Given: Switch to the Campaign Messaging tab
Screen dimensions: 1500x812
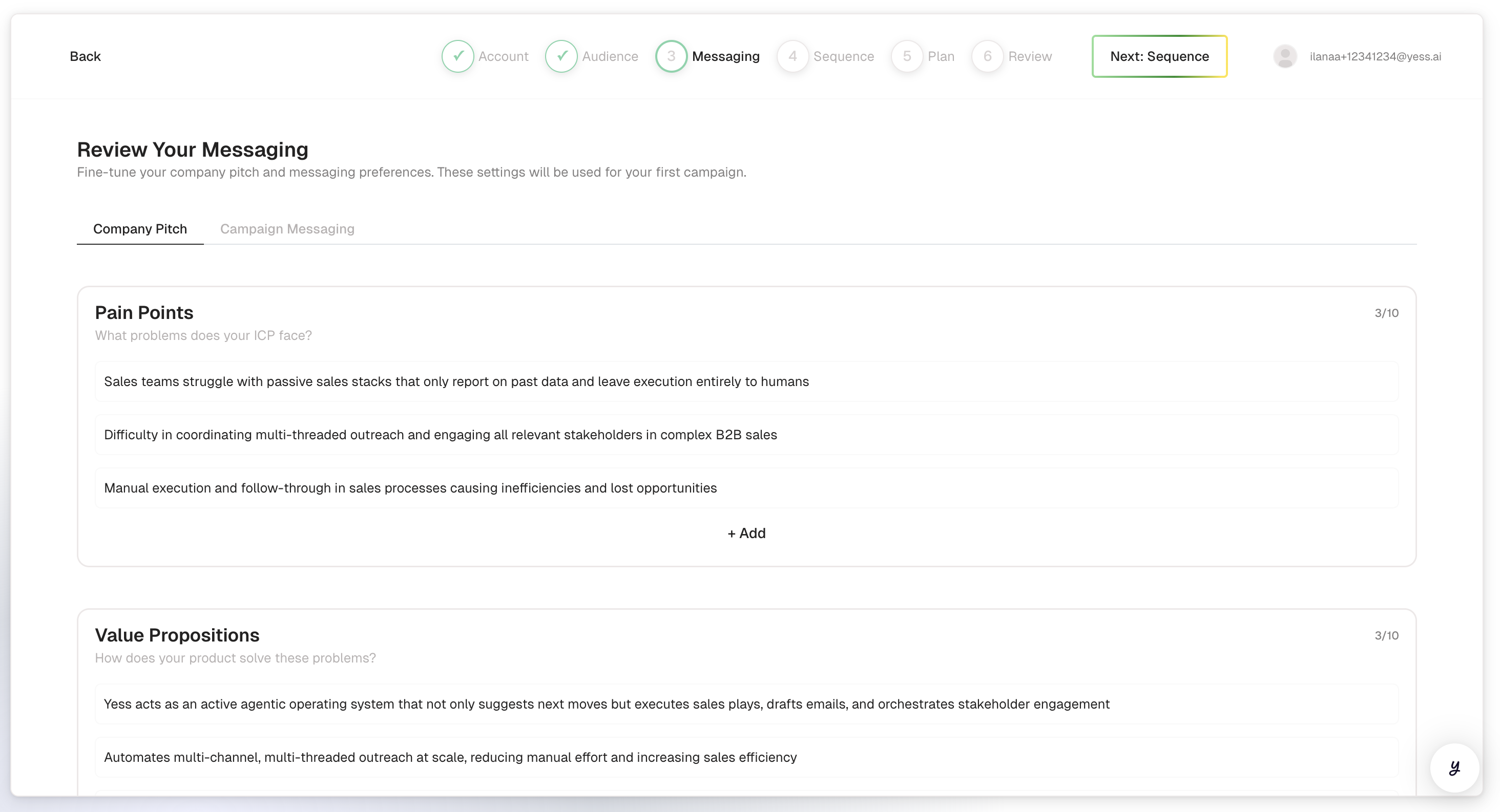Looking at the screenshot, I should [287, 229].
